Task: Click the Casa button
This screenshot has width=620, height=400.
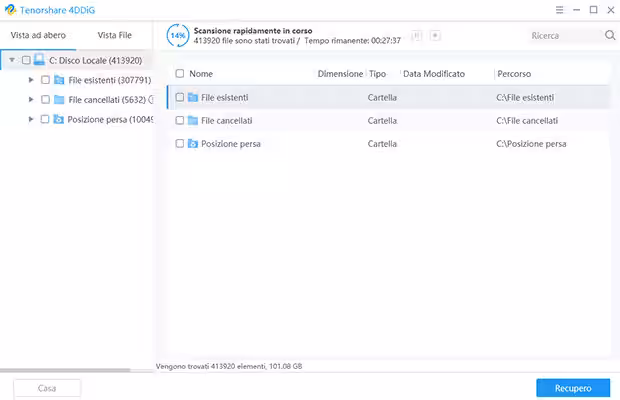Action: [x=47, y=388]
